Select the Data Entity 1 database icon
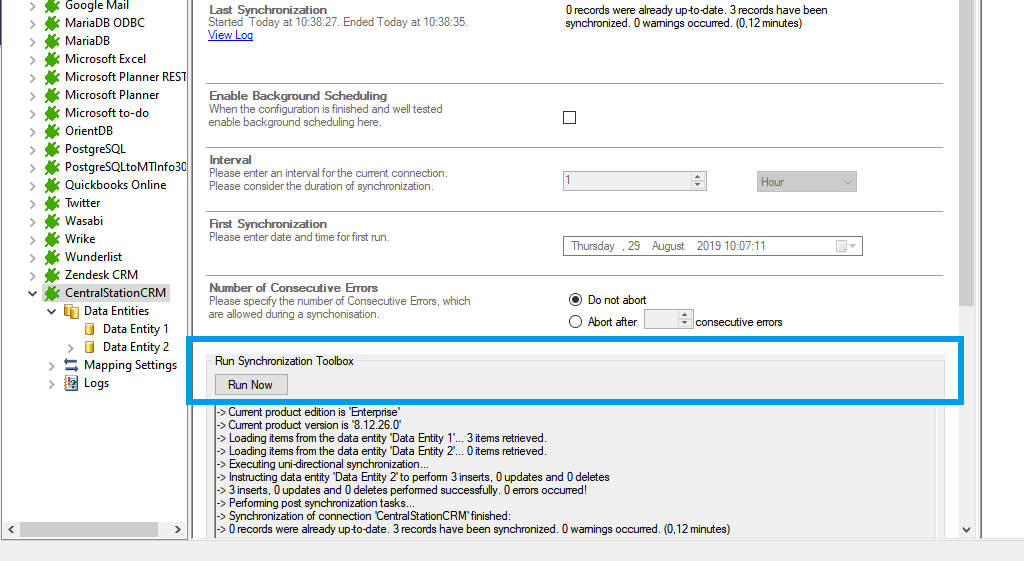 90,329
